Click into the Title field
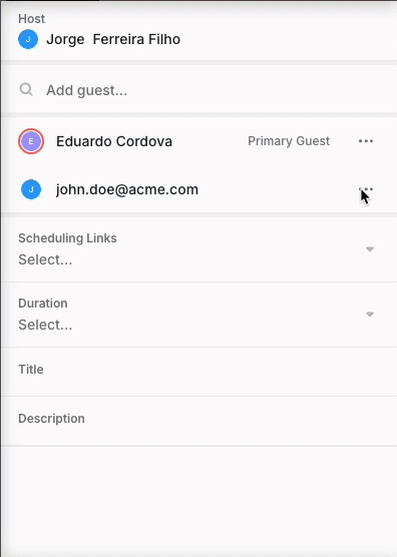397x557 pixels. click(199, 372)
